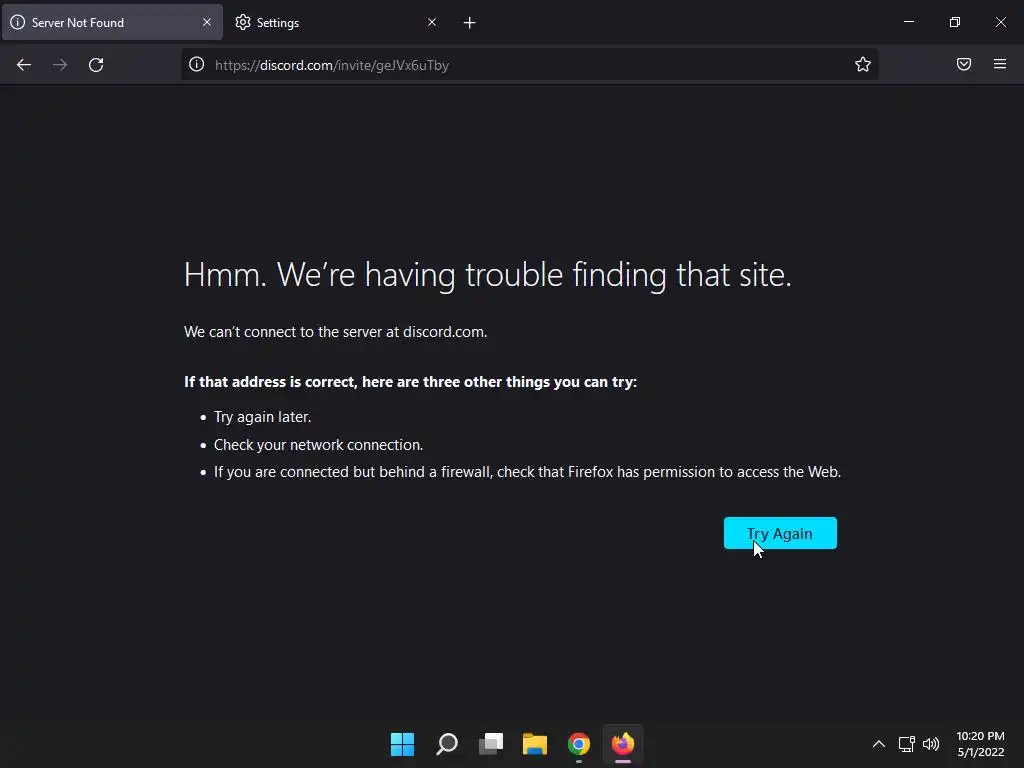
Task: Launch File Explorer from taskbar
Action: (535, 744)
